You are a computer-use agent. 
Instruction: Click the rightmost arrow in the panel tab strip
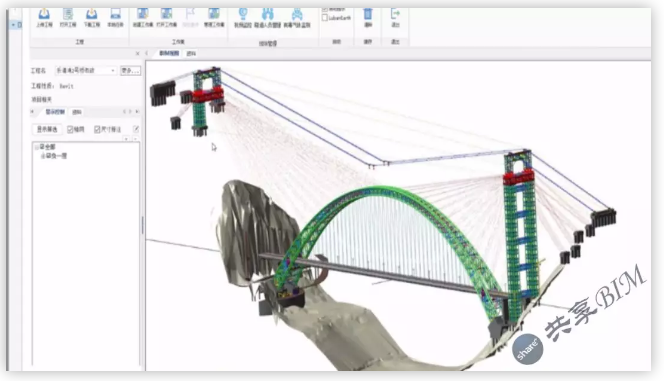click(x=137, y=111)
